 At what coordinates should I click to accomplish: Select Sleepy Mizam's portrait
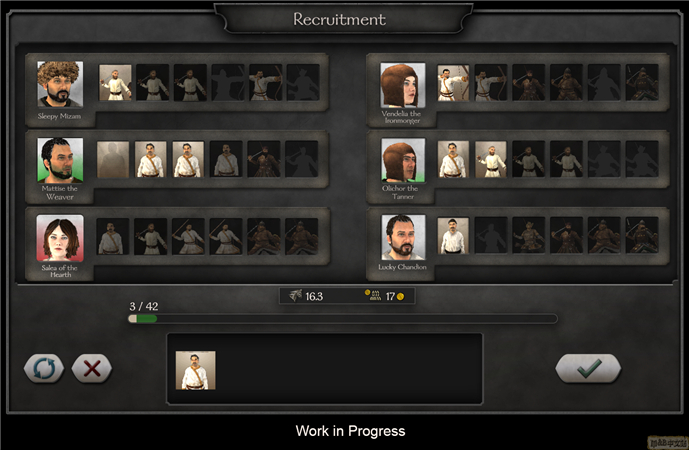point(60,84)
